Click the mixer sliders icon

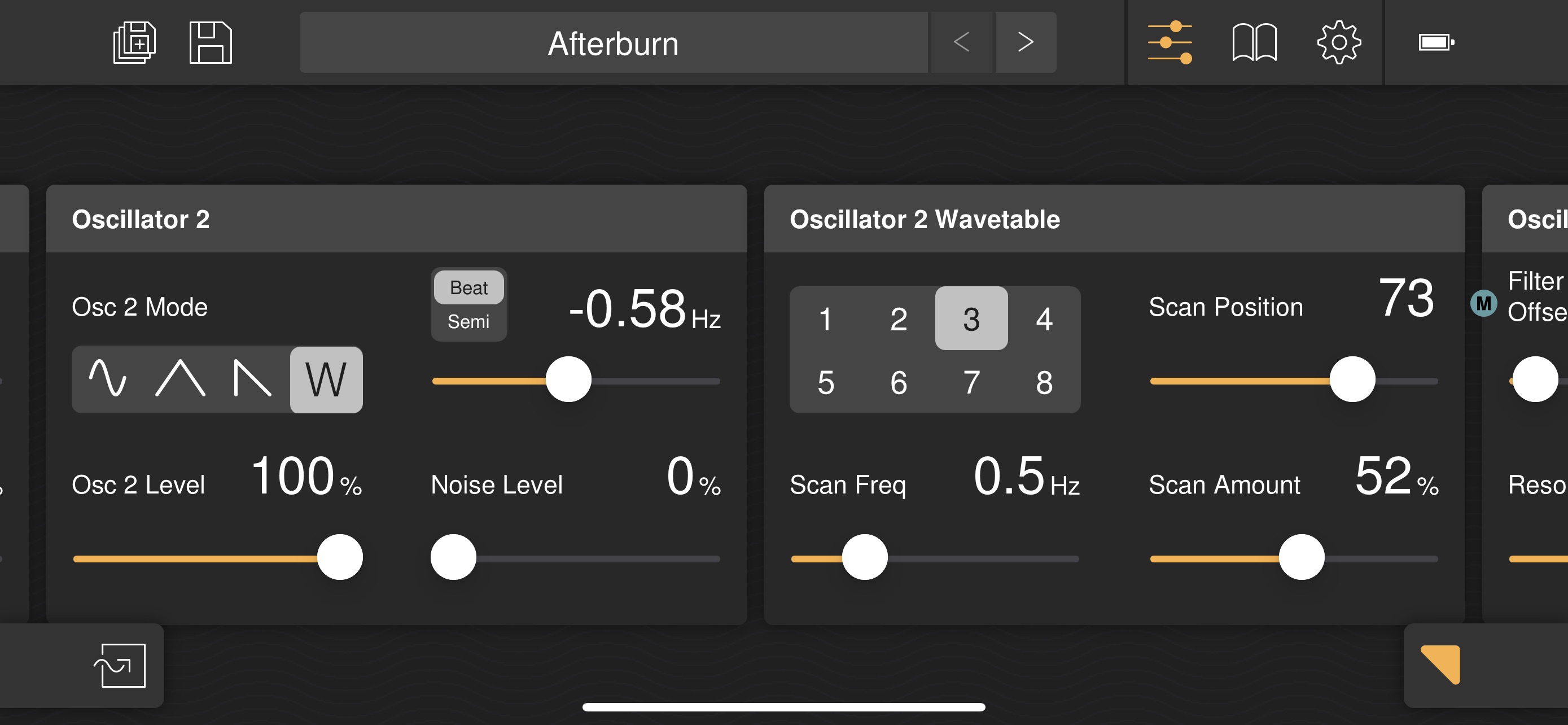pyautogui.click(x=1169, y=42)
